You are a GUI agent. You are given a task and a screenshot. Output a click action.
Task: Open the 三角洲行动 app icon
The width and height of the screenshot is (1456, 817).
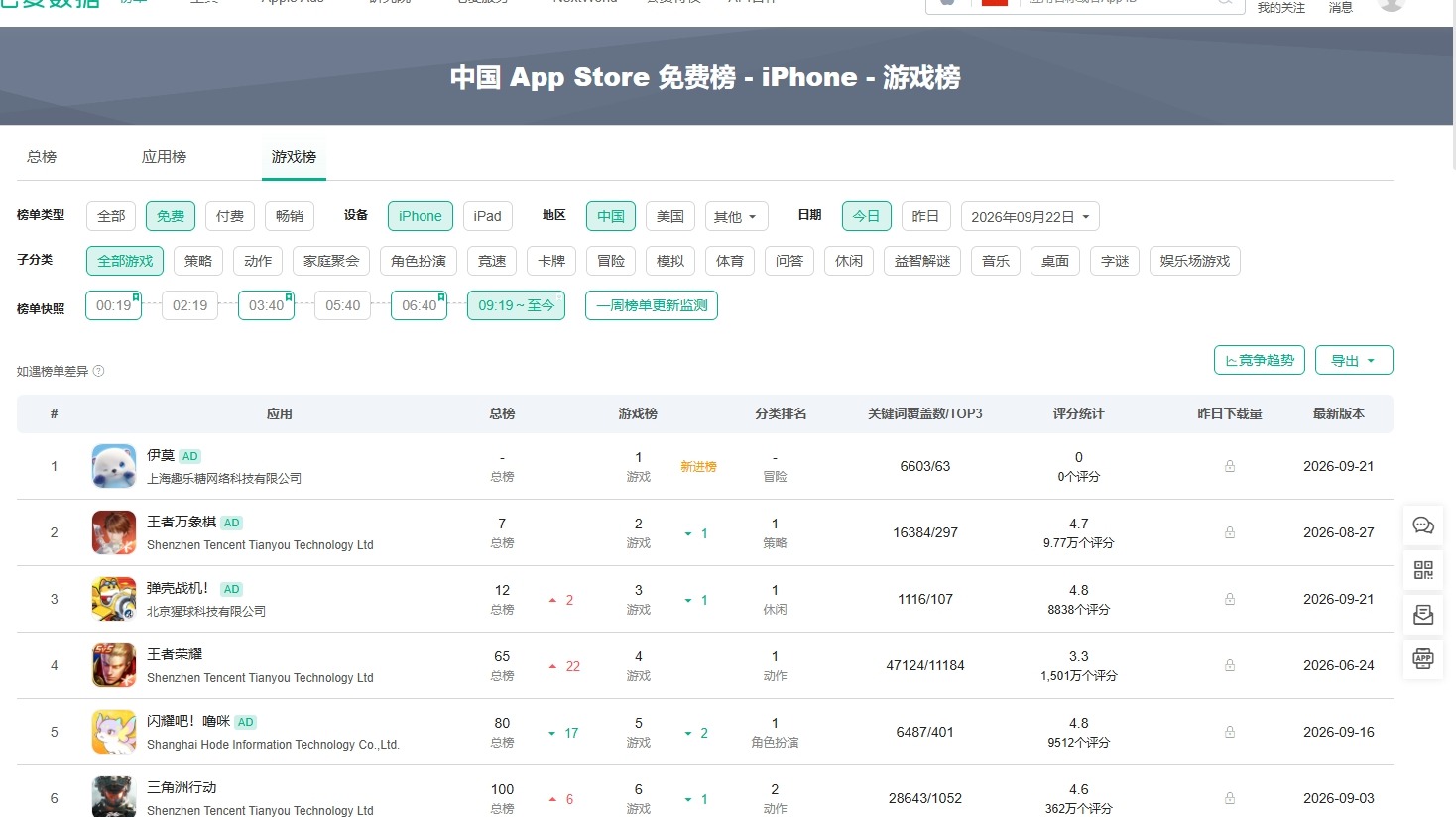(114, 797)
